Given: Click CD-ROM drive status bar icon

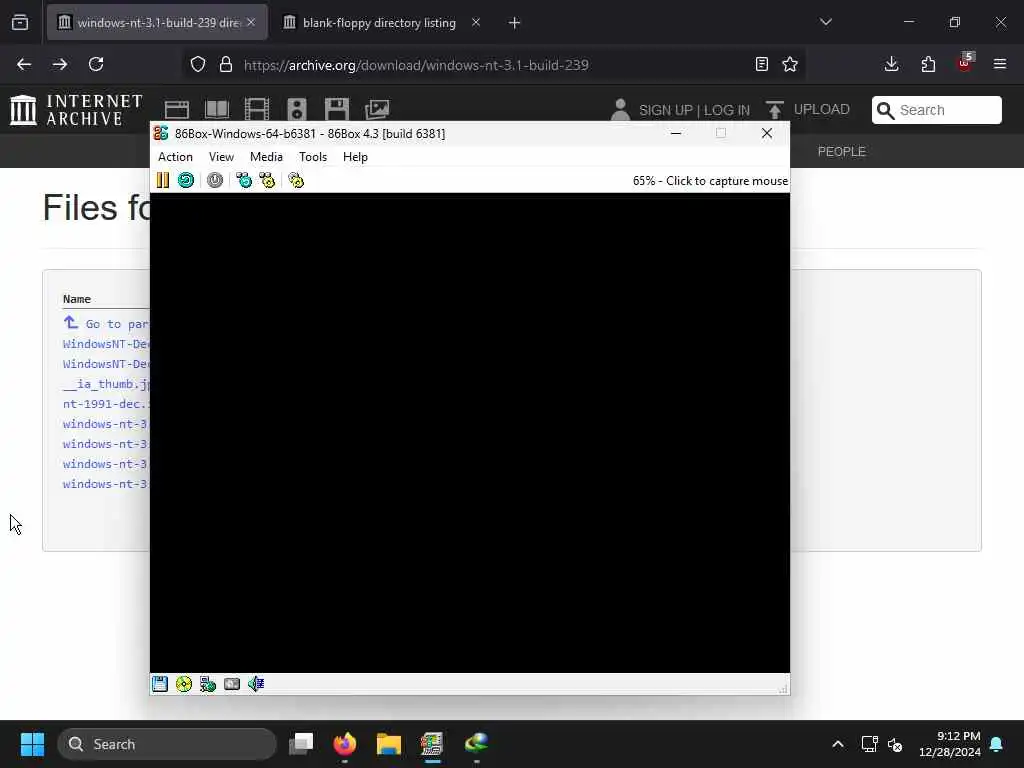Looking at the screenshot, I should tap(184, 684).
